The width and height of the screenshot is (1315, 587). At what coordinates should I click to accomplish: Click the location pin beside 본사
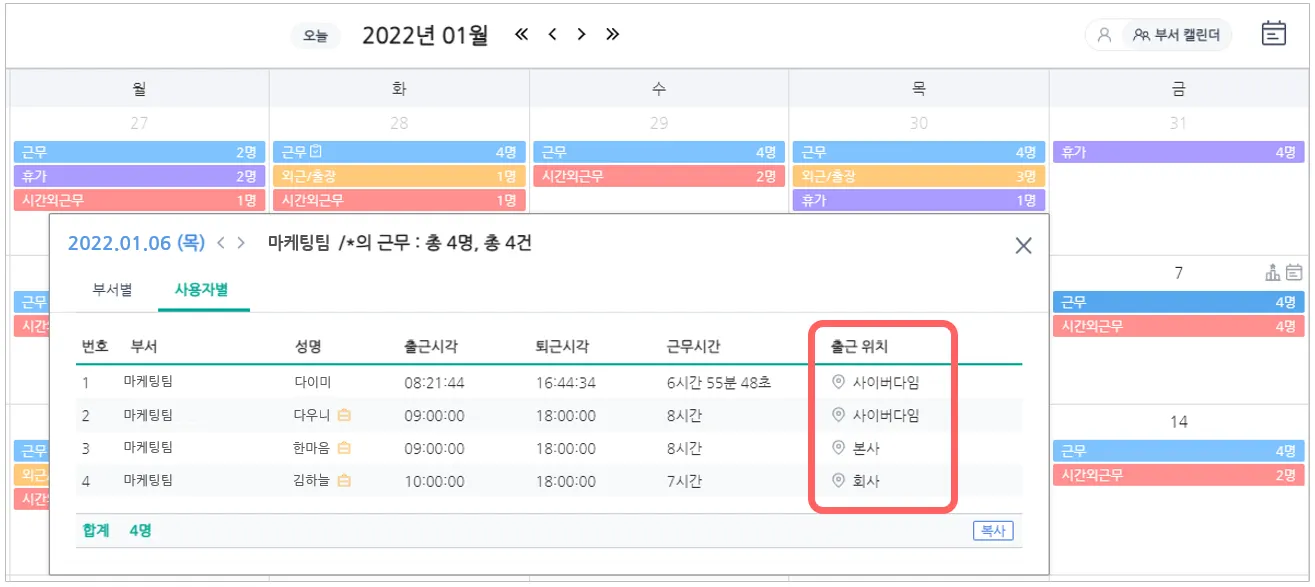coord(839,448)
